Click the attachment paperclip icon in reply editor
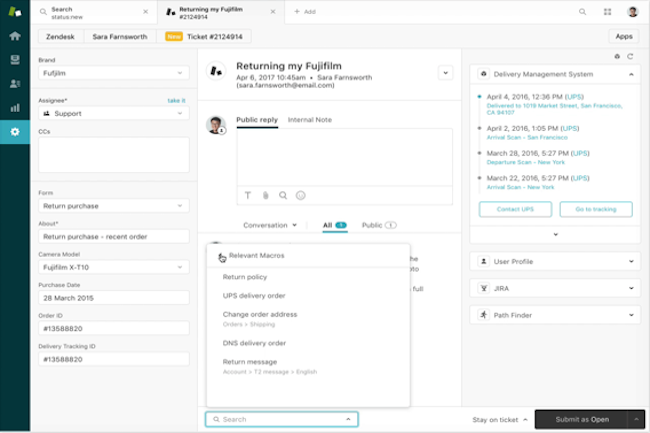650x433 pixels. 266,195
